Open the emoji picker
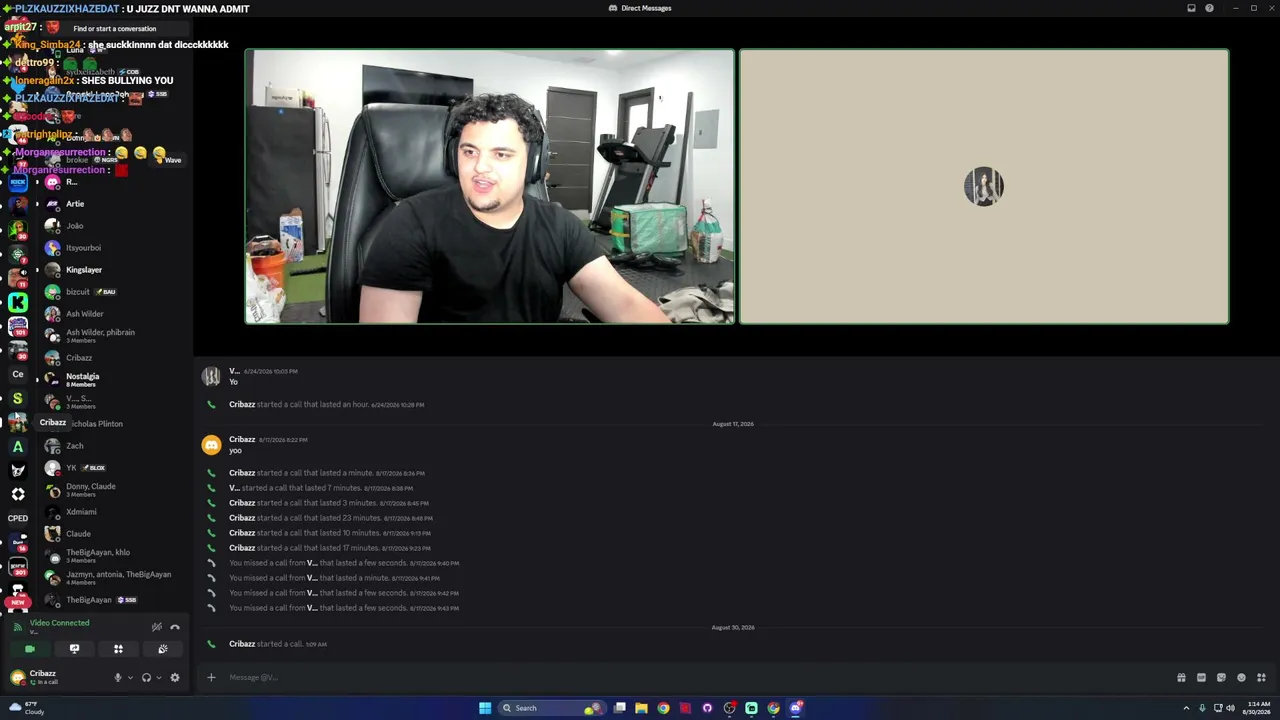The height and width of the screenshot is (720, 1280). click(x=1241, y=677)
